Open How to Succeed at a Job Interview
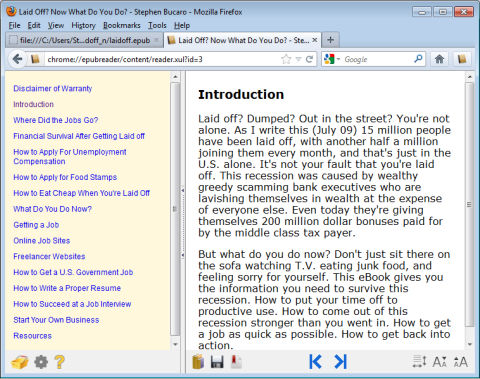The image size is (480, 379). [72, 304]
